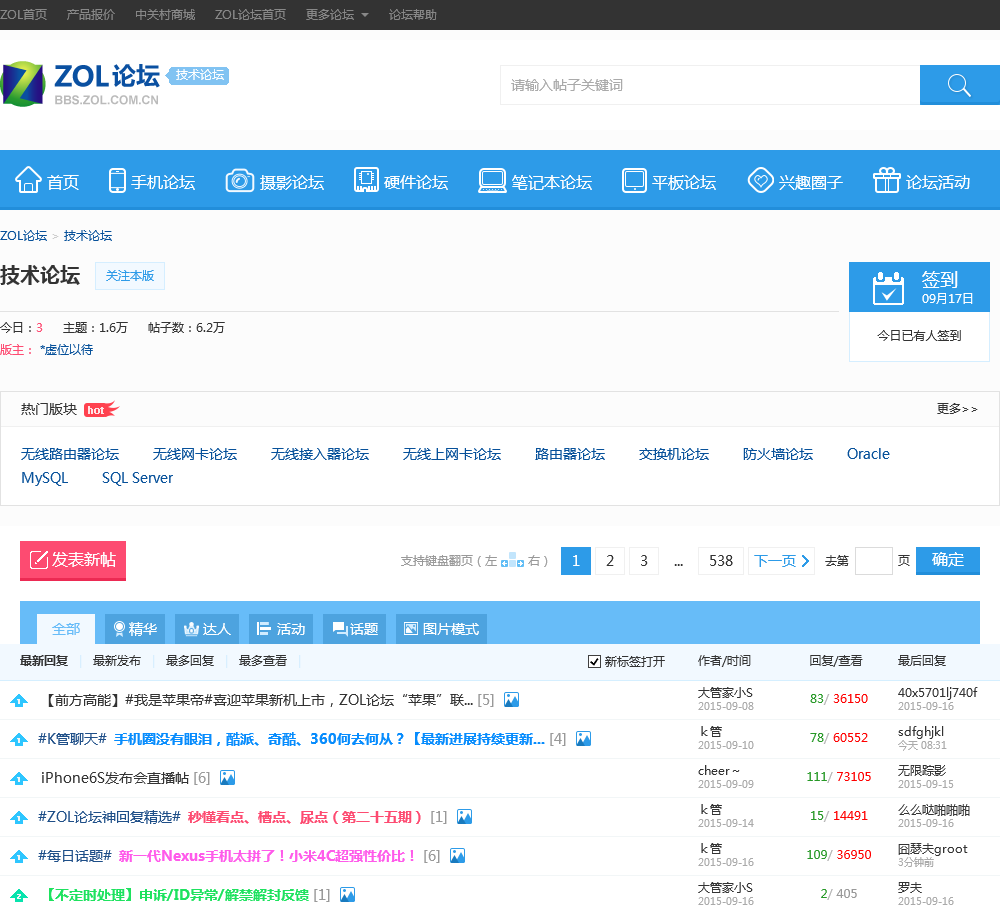This screenshot has height=909, width=1000.
Task: Open 无线路由器论坛 link
Action: click(x=70, y=454)
